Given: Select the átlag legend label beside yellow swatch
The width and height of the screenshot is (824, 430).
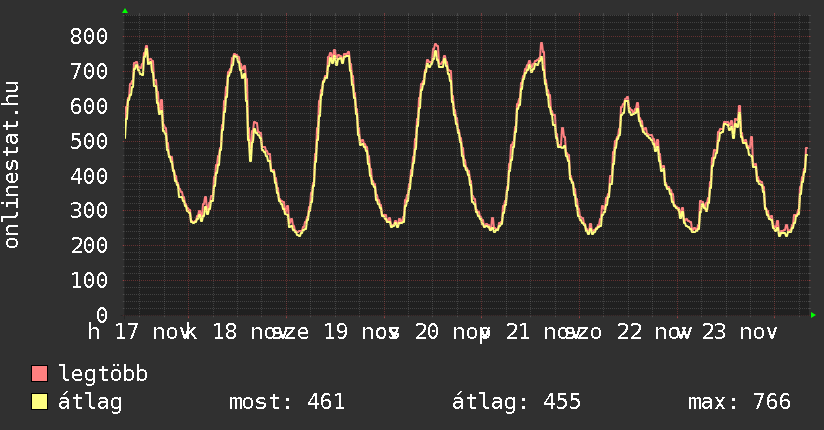Looking at the screenshot, I should [90, 402].
